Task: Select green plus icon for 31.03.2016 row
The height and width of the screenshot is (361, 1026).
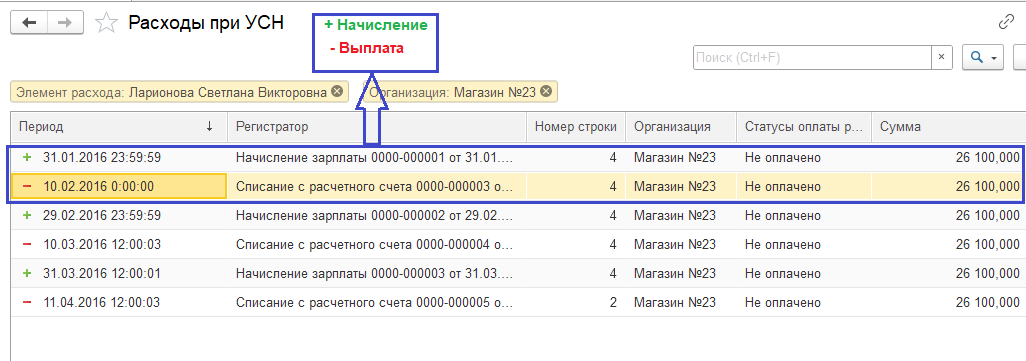Action: pos(27,273)
